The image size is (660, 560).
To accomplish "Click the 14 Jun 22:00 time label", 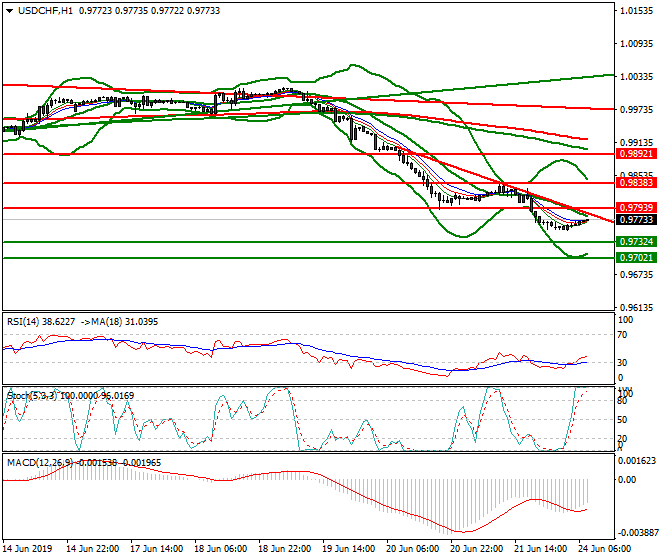I will pos(93,549).
